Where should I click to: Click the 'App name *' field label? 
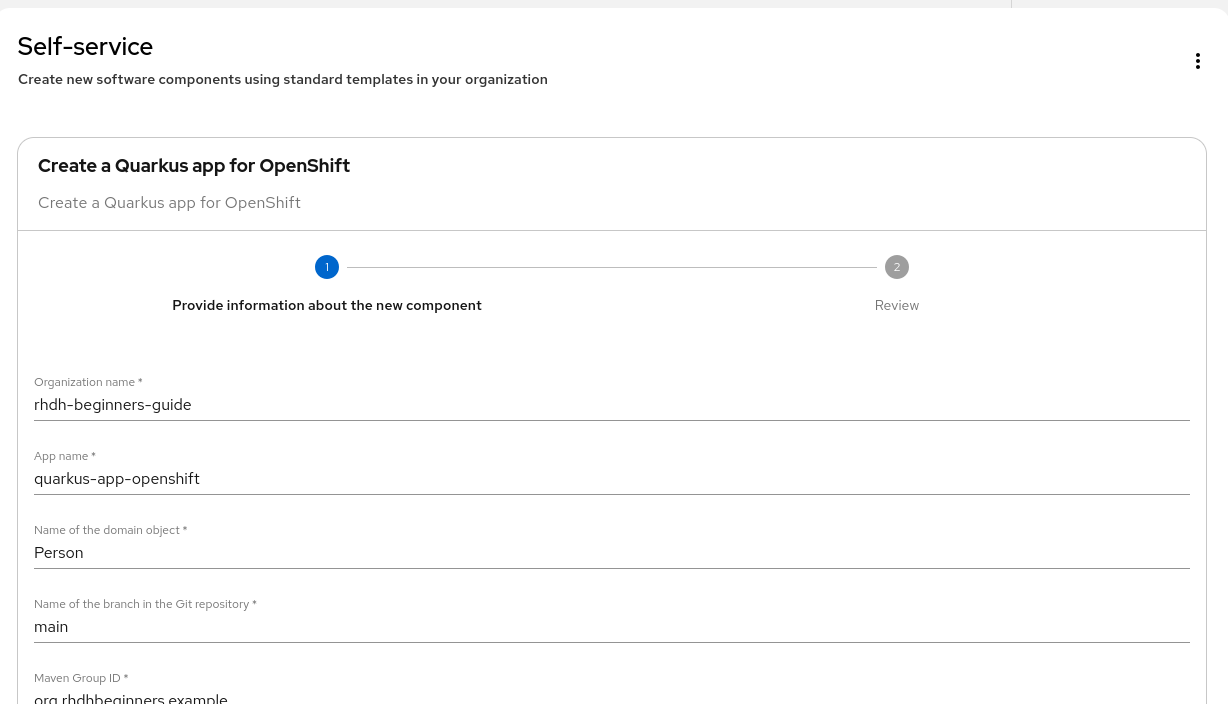click(x=65, y=456)
